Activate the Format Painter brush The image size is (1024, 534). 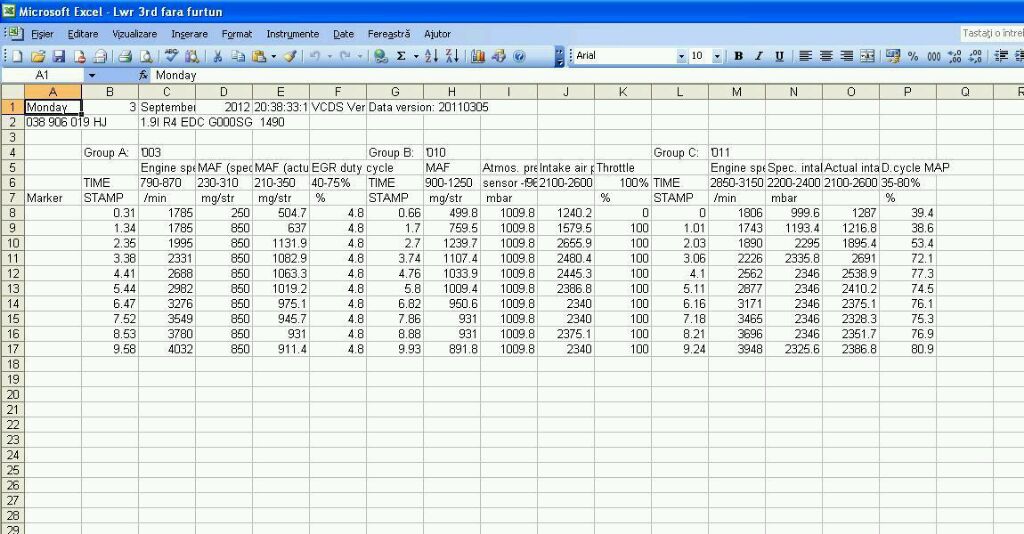(x=290, y=57)
